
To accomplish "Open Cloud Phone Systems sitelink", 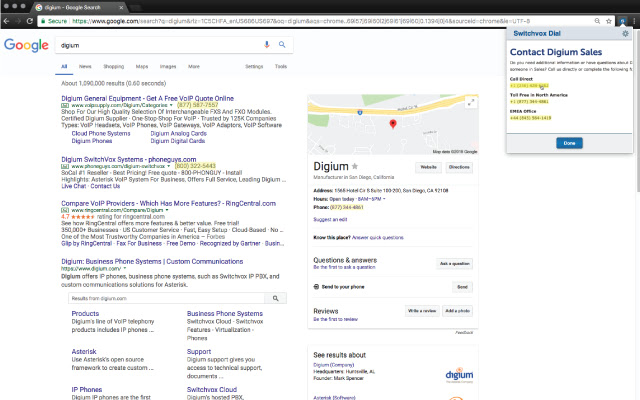I will click(x=101, y=133).
